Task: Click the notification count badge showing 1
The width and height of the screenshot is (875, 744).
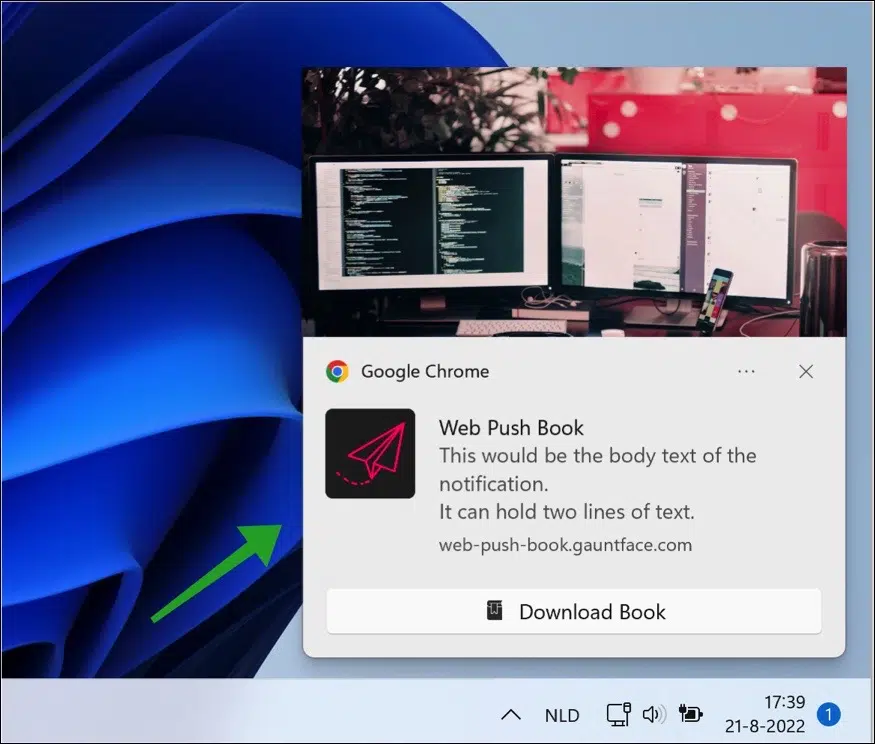Action: (829, 714)
